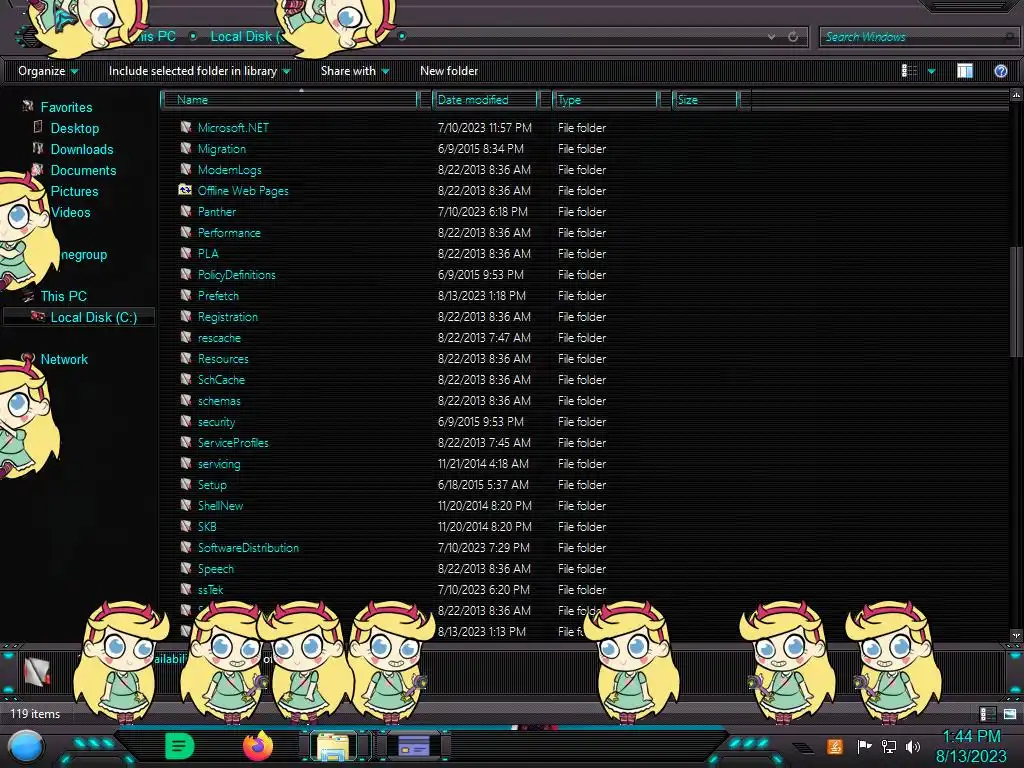The image size is (1024, 768).
Task: Click the Microsoft.NET folder icon
Action: point(185,127)
